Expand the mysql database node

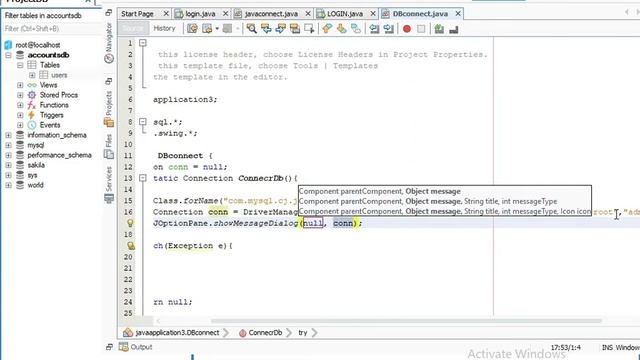click(8, 145)
